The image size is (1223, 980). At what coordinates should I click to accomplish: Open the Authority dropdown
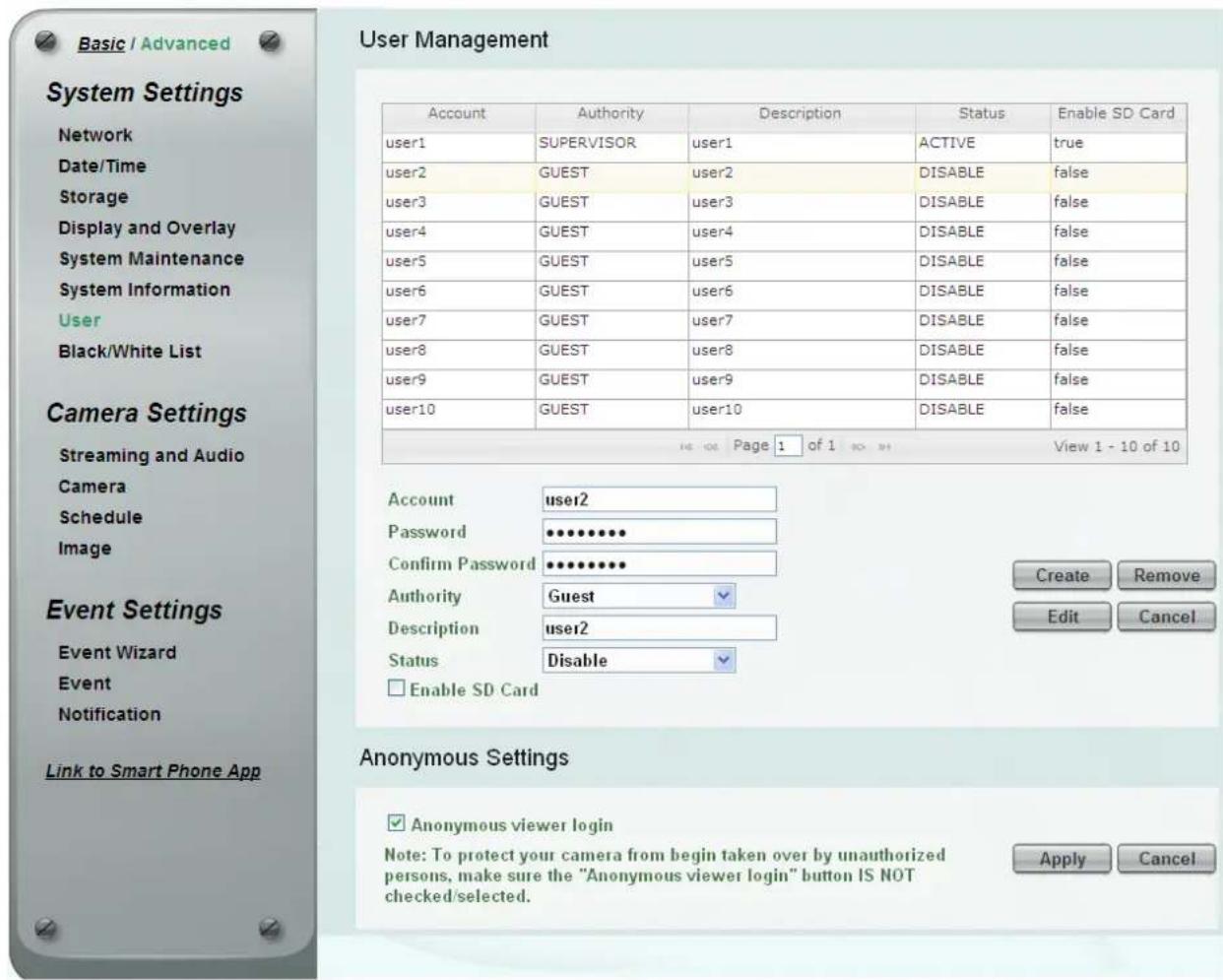639,596
